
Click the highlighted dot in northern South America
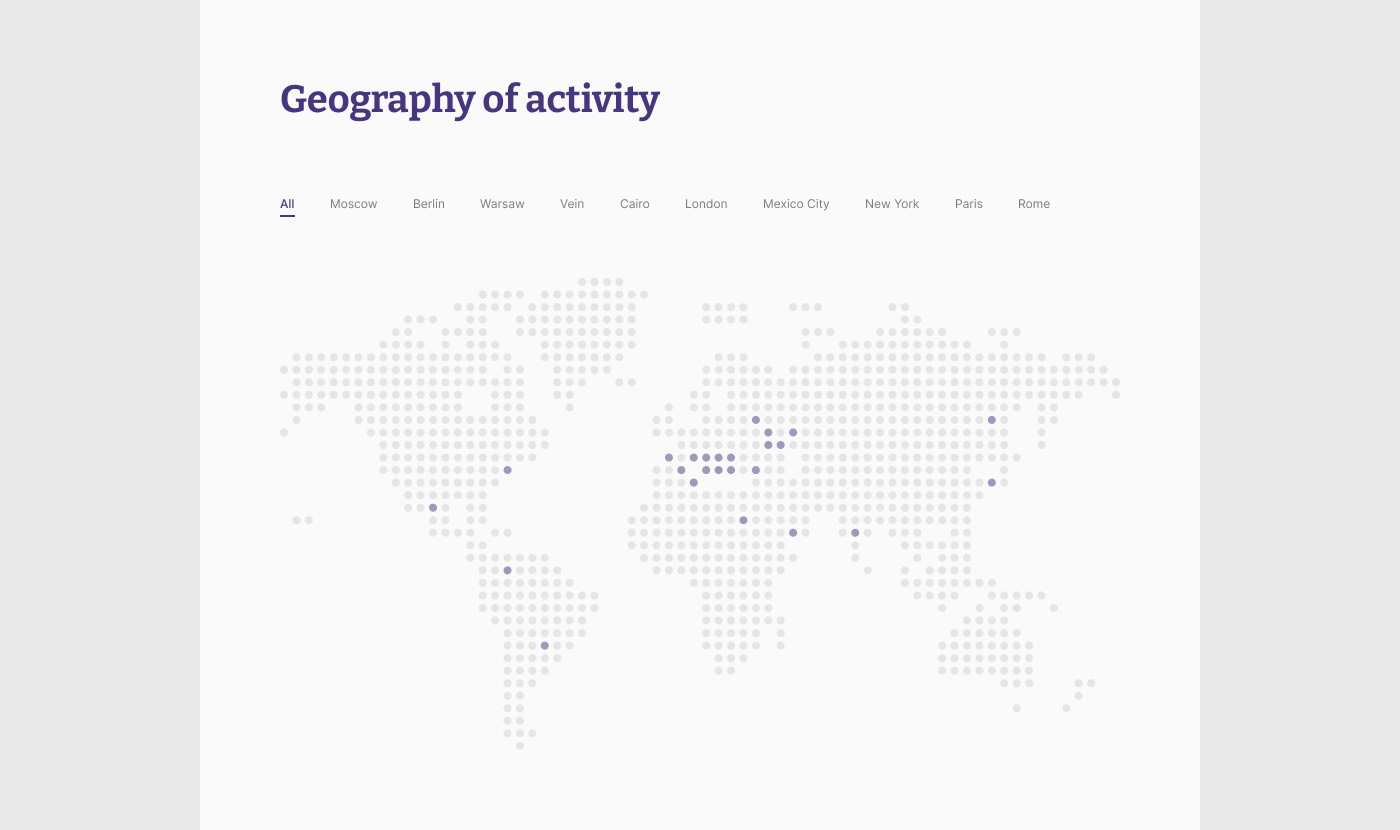[x=507, y=570]
